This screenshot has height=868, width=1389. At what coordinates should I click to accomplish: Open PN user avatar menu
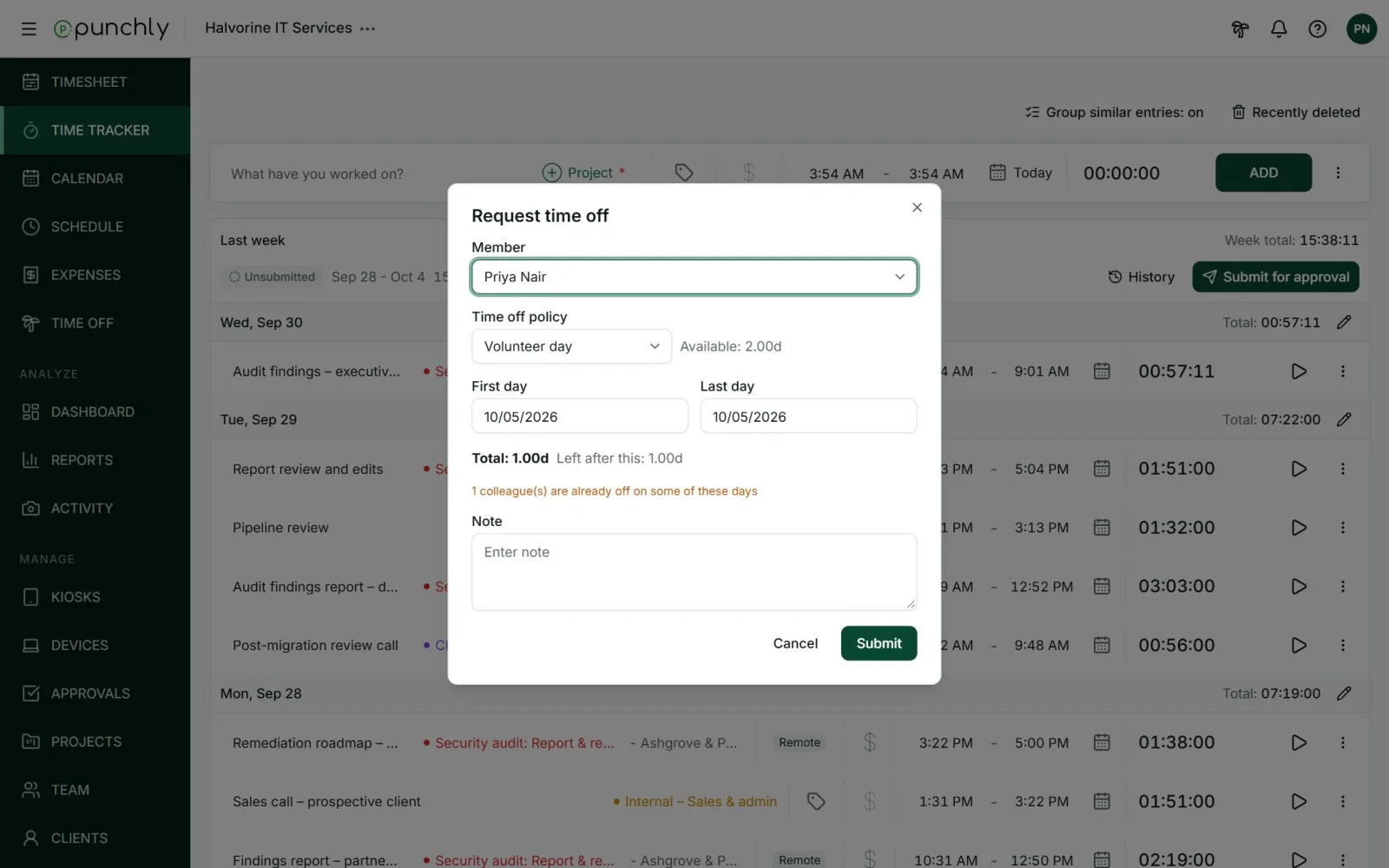1361,29
